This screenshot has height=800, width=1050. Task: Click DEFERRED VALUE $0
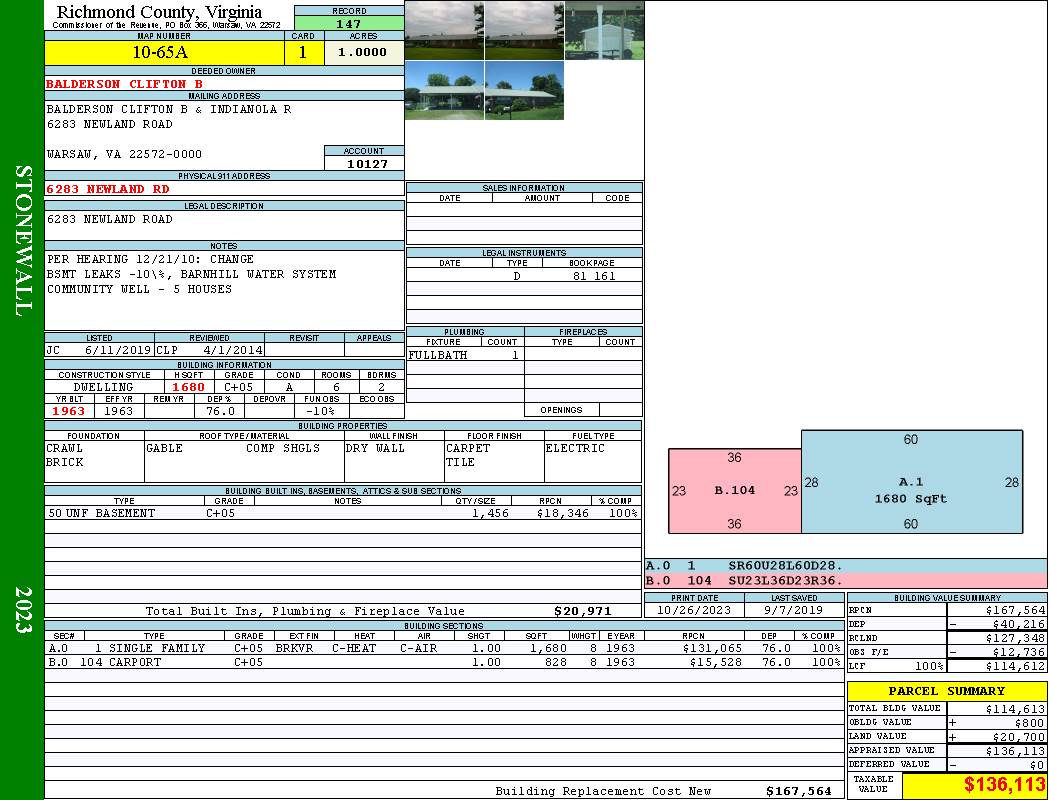[x=1037, y=765]
